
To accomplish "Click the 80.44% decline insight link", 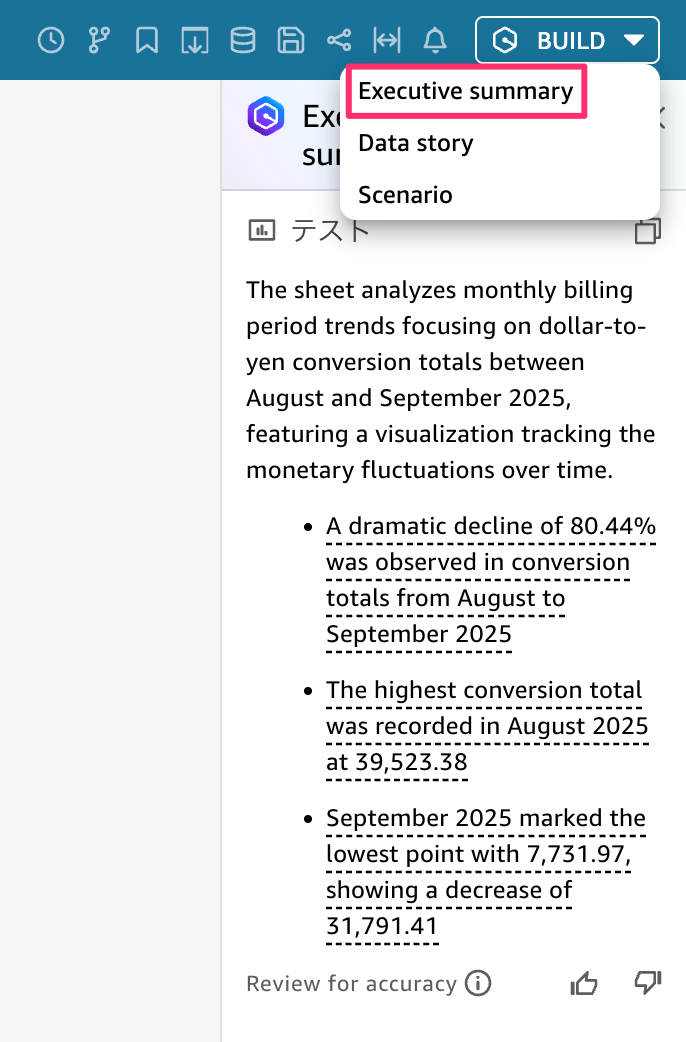I will 491,580.
